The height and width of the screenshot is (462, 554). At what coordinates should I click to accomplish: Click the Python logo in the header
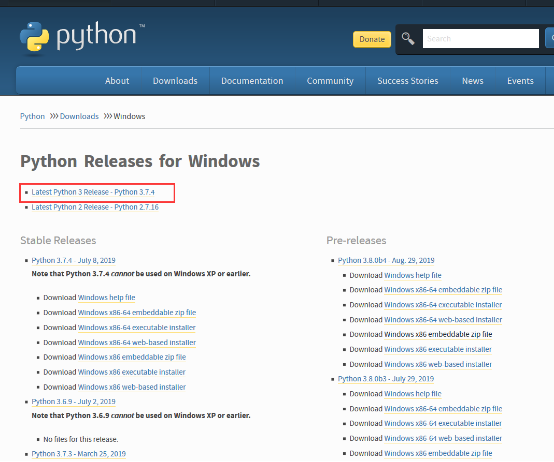tap(82, 37)
